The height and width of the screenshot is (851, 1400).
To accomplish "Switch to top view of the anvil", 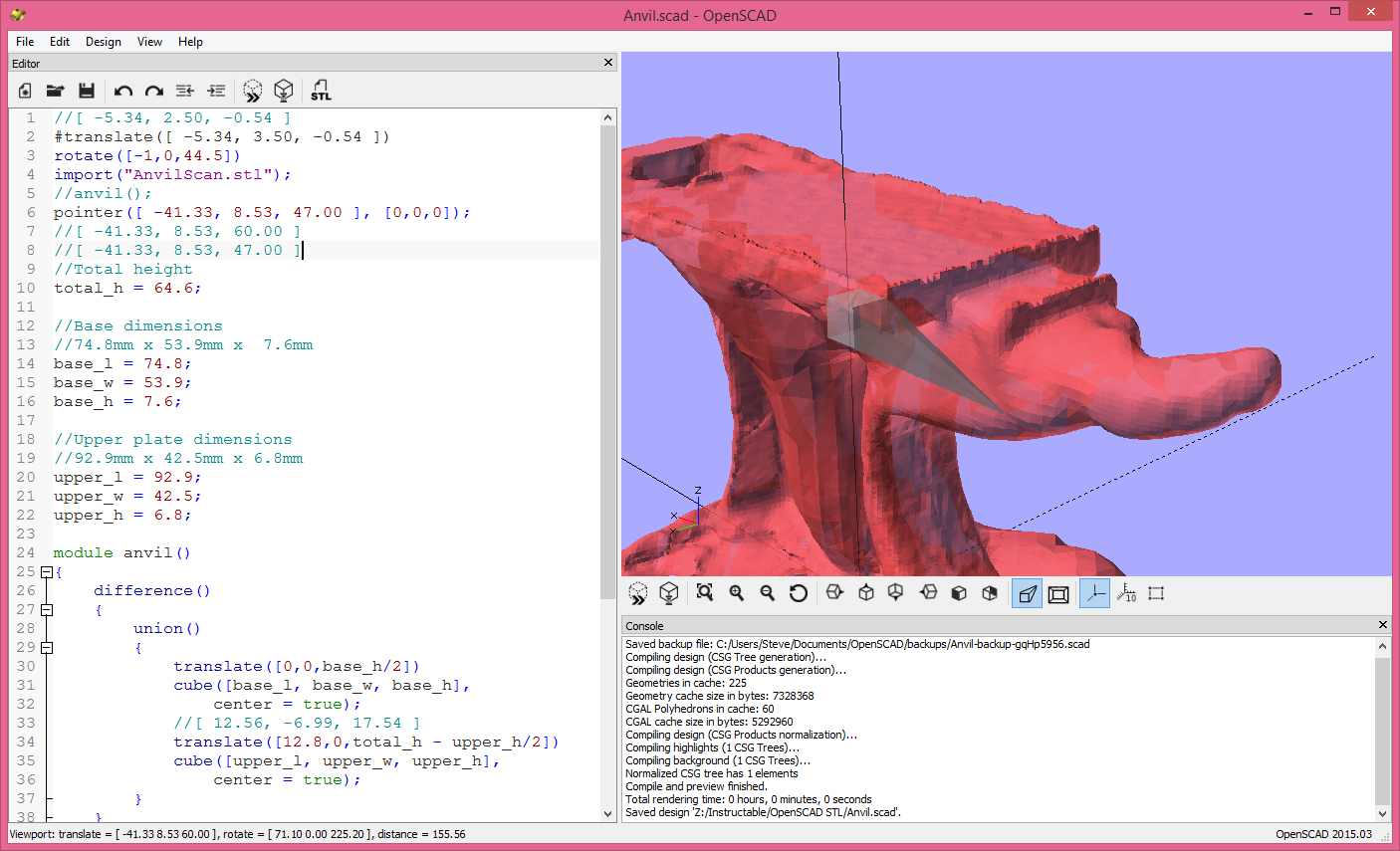I will tap(865, 592).
